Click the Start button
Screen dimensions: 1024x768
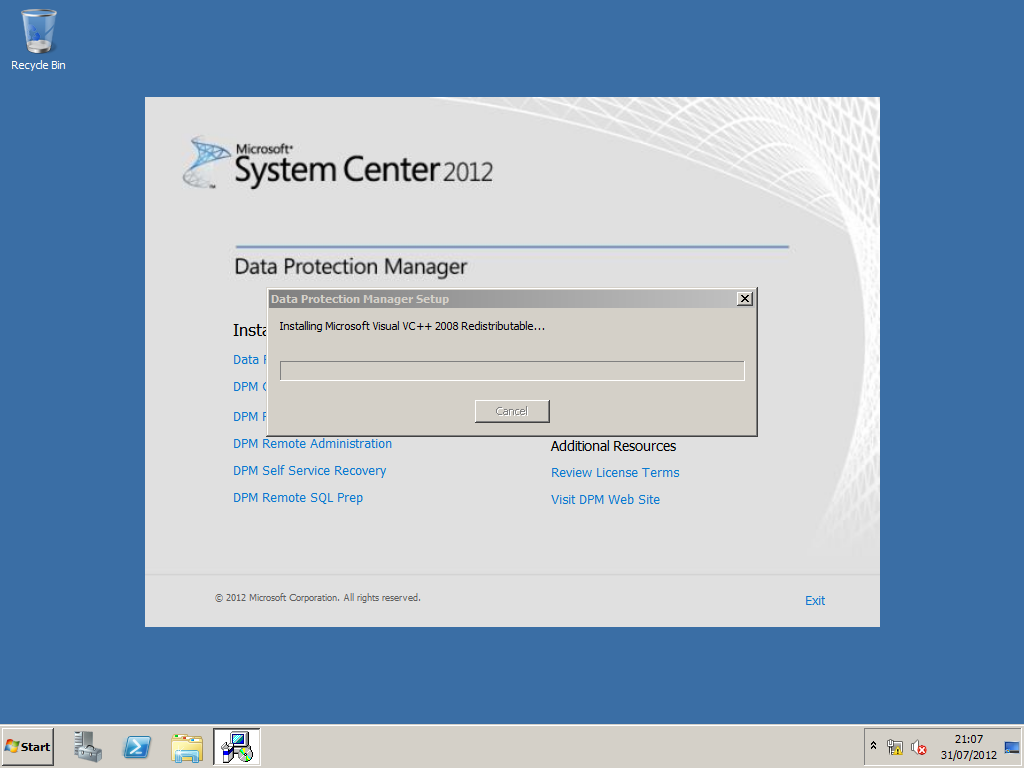[27, 746]
